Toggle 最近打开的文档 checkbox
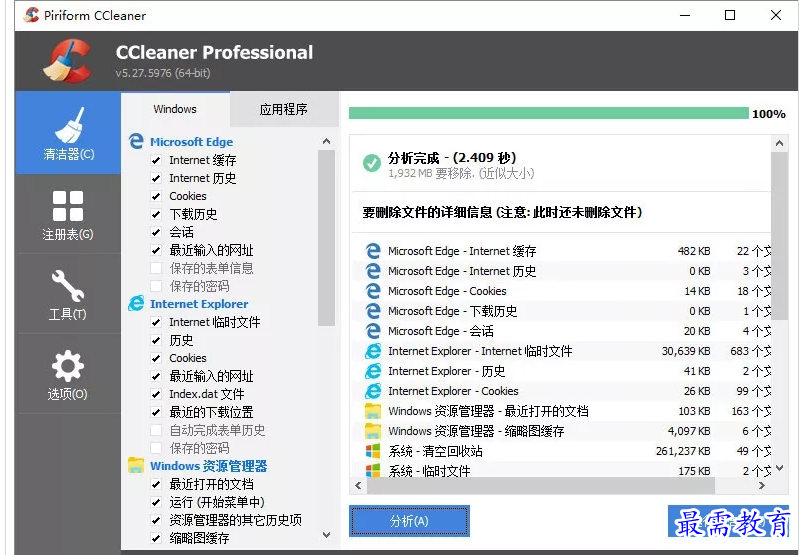The width and height of the screenshot is (799, 555). [156, 484]
